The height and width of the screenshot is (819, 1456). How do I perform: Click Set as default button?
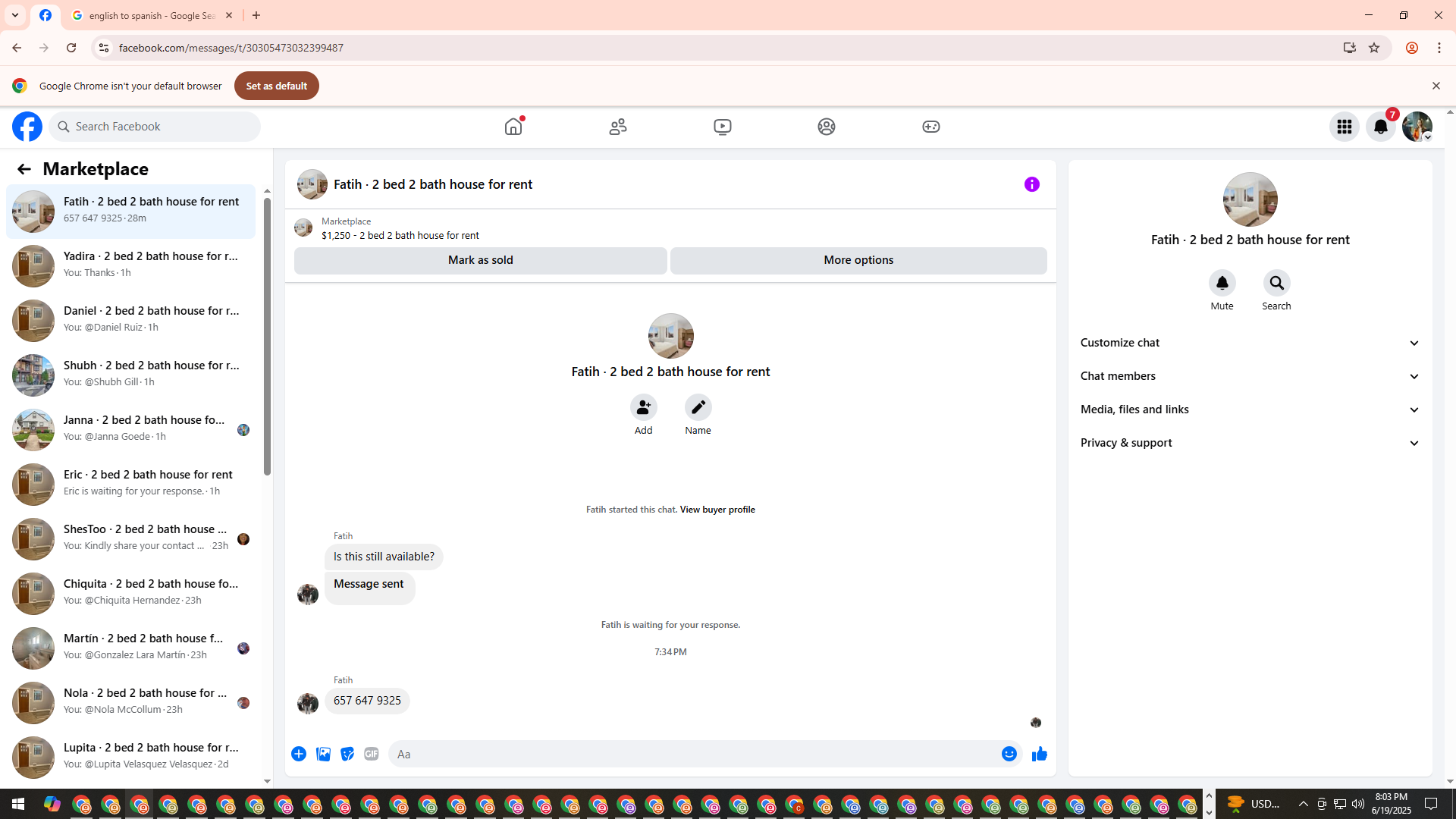point(277,86)
